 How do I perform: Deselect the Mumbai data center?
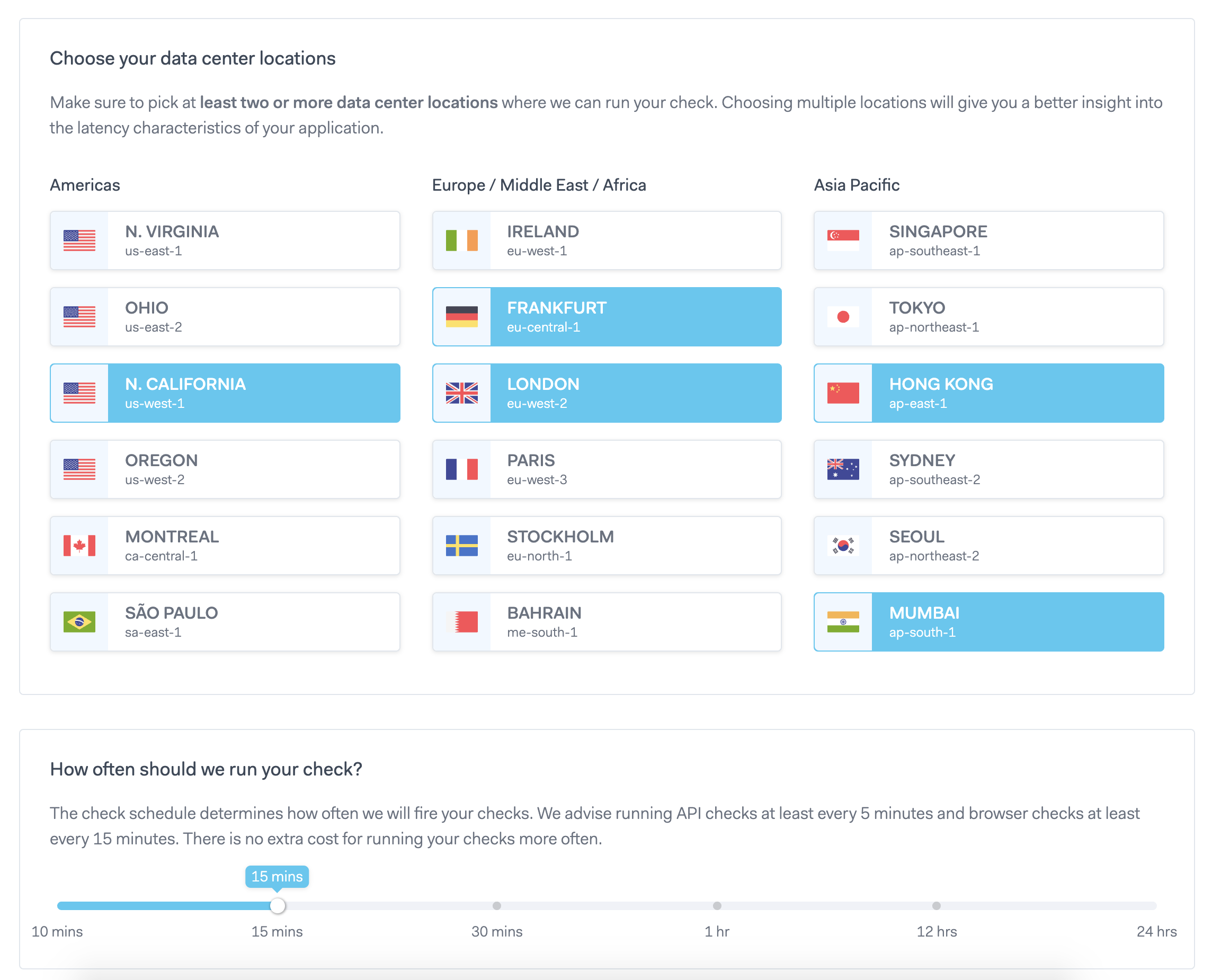pos(988,621)
